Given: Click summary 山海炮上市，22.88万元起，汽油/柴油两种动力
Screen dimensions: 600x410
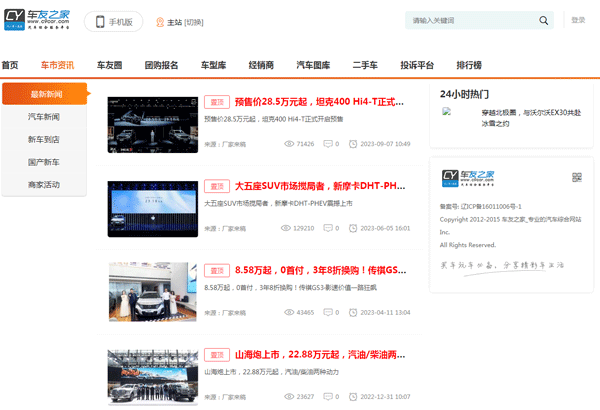Looking at the screenshot, I should 271,372.
